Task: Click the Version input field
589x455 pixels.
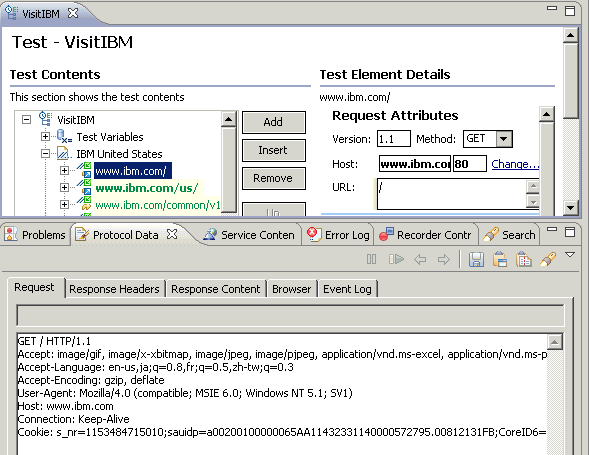Action: [x=393, y=139]
